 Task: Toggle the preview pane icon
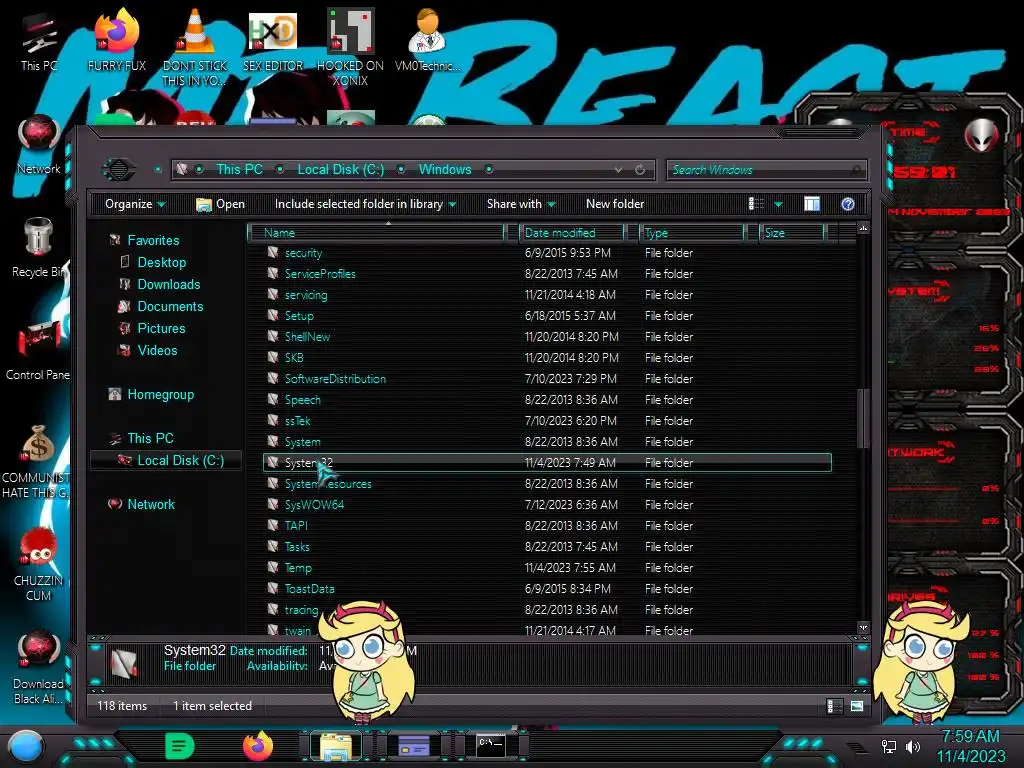[812, 204]
